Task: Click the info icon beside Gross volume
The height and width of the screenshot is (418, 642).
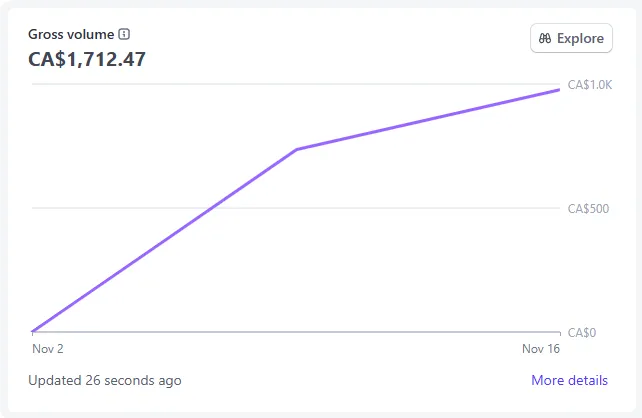Action: tap(124, 34)
